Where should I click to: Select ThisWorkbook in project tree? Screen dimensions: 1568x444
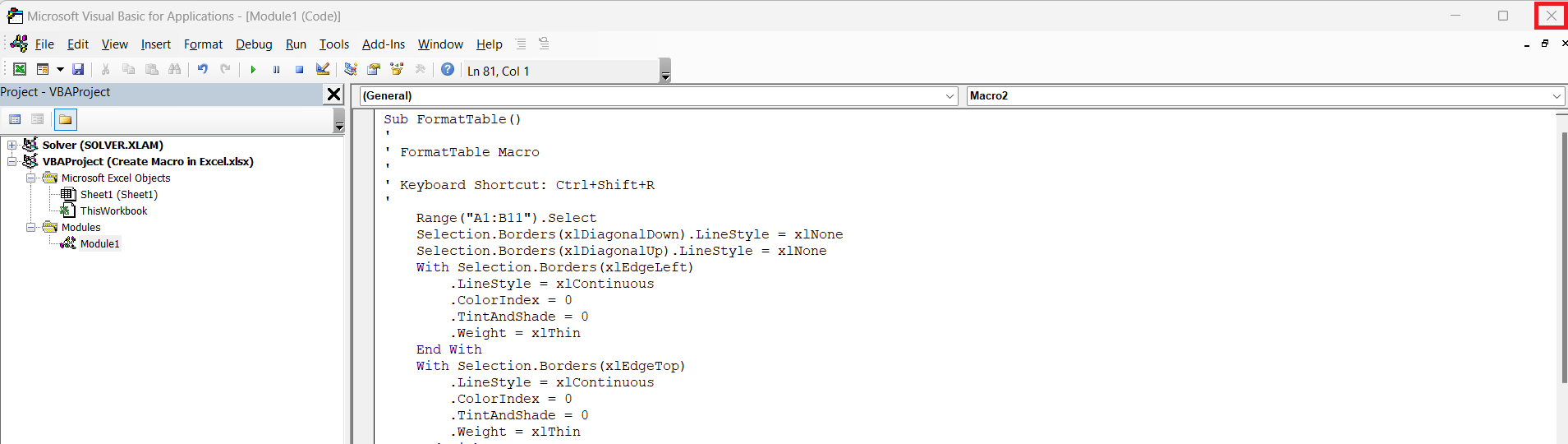click(x=113, y=211)
